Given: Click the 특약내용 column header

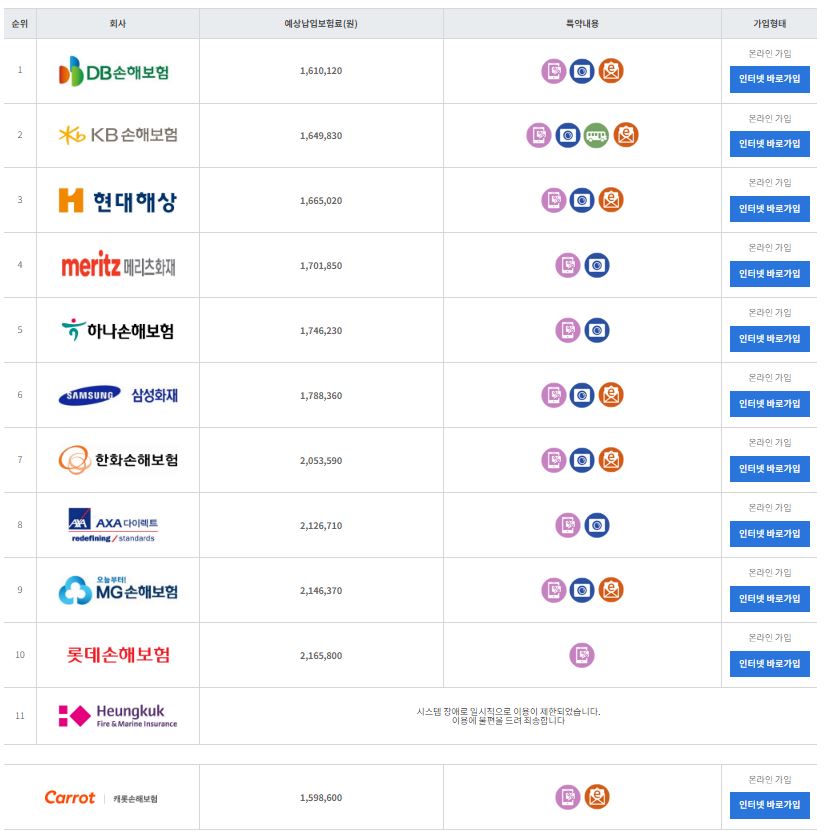Looking at the screenshot, I should [x=582, y=24].
